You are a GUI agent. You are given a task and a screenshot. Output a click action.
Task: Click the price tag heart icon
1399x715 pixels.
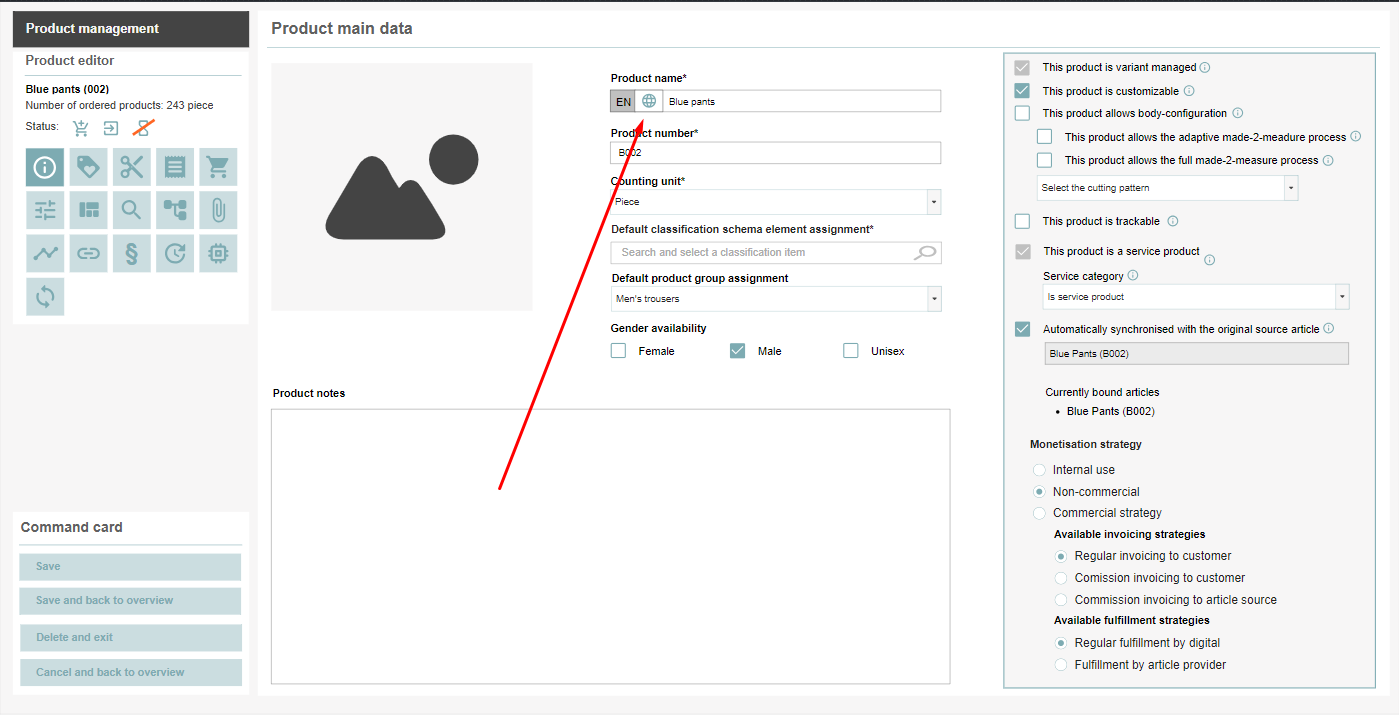[89, 167]
